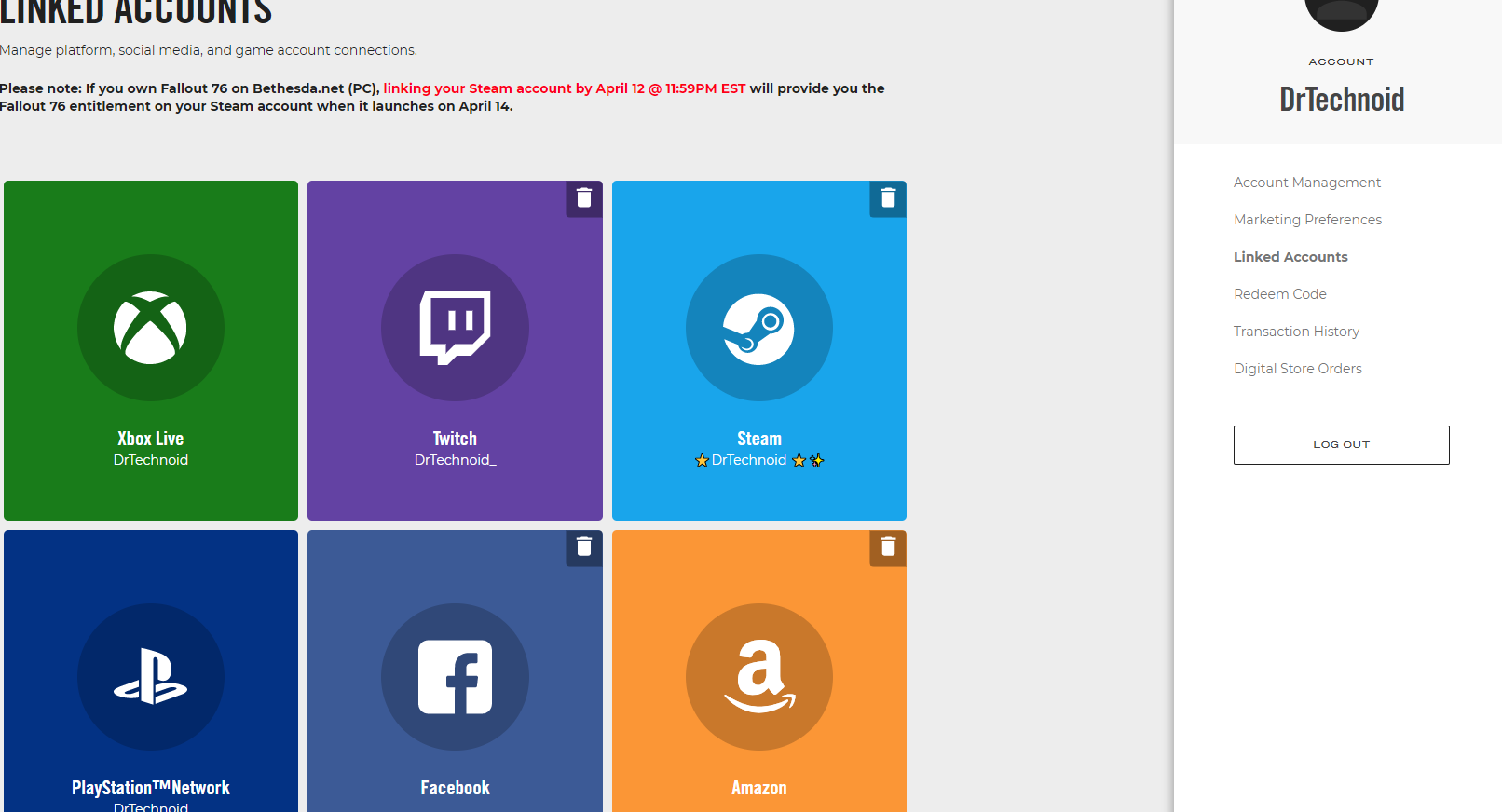
Task: Unlink Steam using its trash icon
Action: 888,198
